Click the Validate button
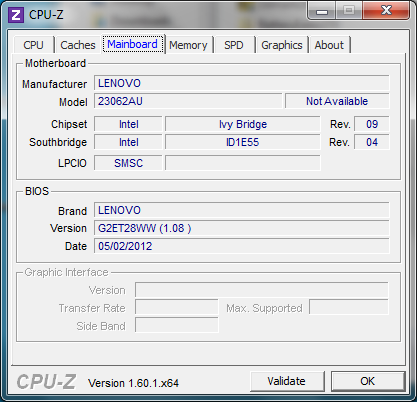 coord(287,381)
